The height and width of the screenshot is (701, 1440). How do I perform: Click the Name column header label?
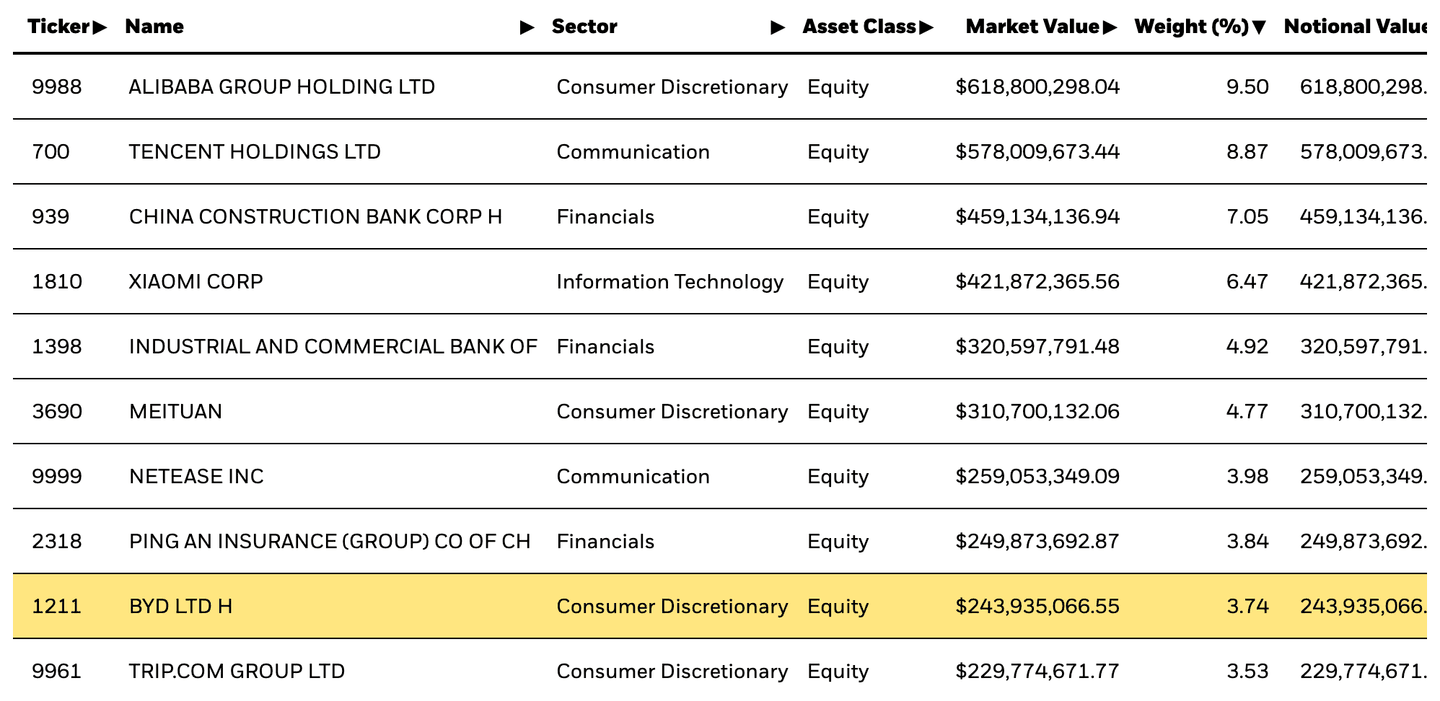(154, 27)
